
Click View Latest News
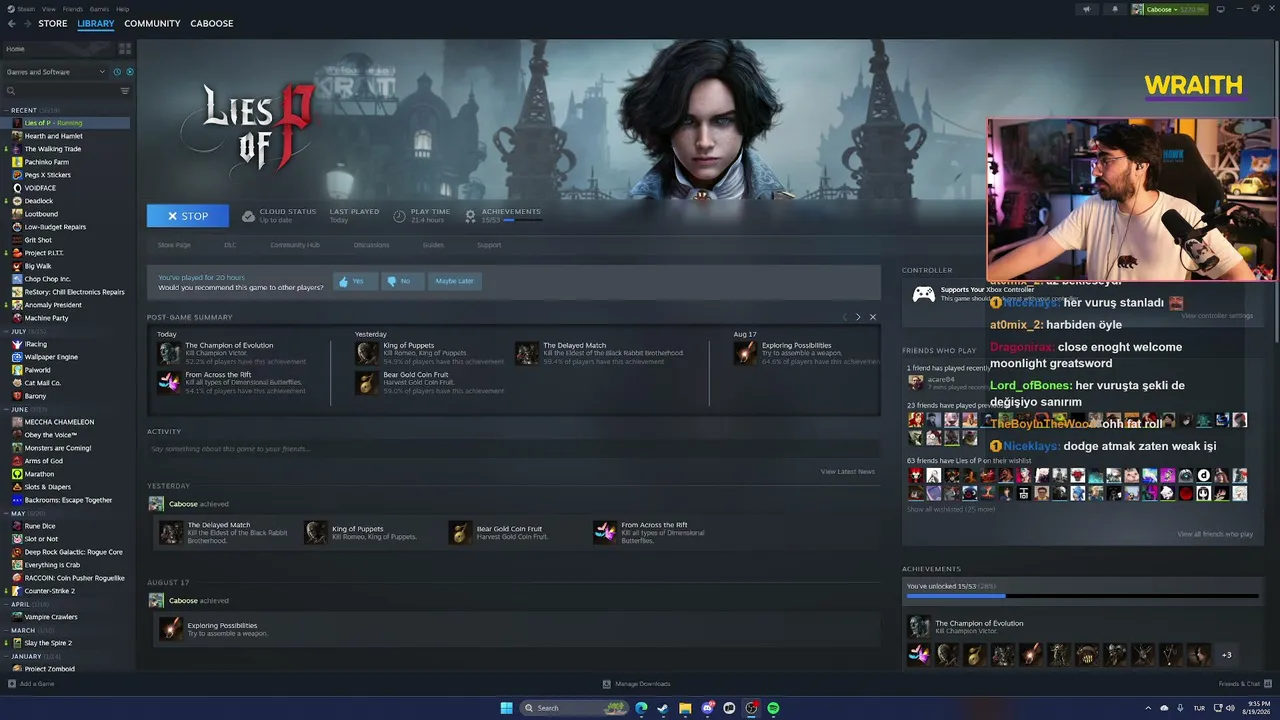pos(848,472)
